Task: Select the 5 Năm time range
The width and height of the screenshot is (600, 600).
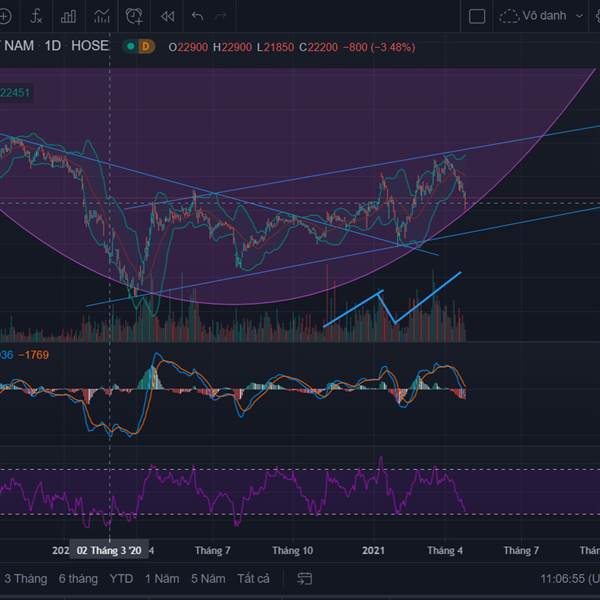Action: tap(208, 579)
